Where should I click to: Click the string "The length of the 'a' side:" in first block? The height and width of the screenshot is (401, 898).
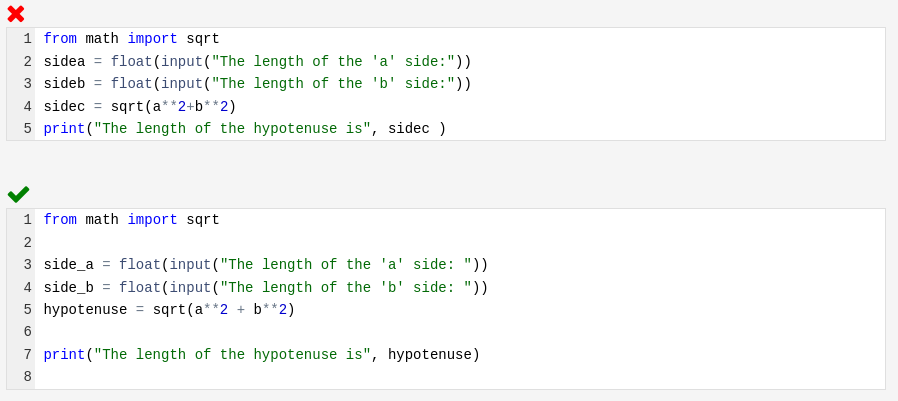click(x=333, y=61)
